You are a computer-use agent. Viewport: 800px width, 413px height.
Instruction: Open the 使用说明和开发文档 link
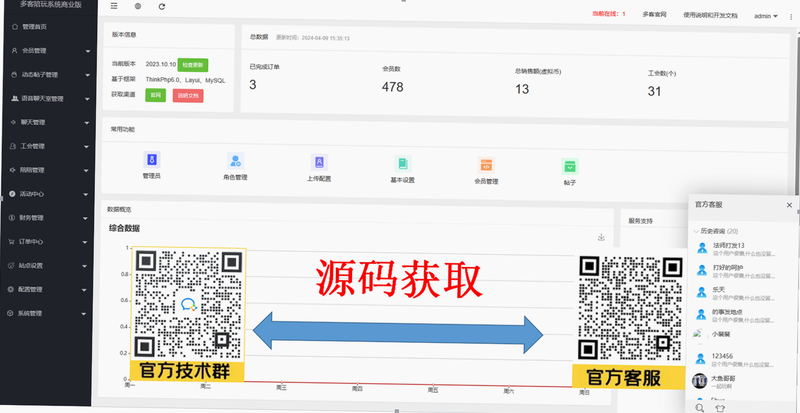[x=710, y=15]
